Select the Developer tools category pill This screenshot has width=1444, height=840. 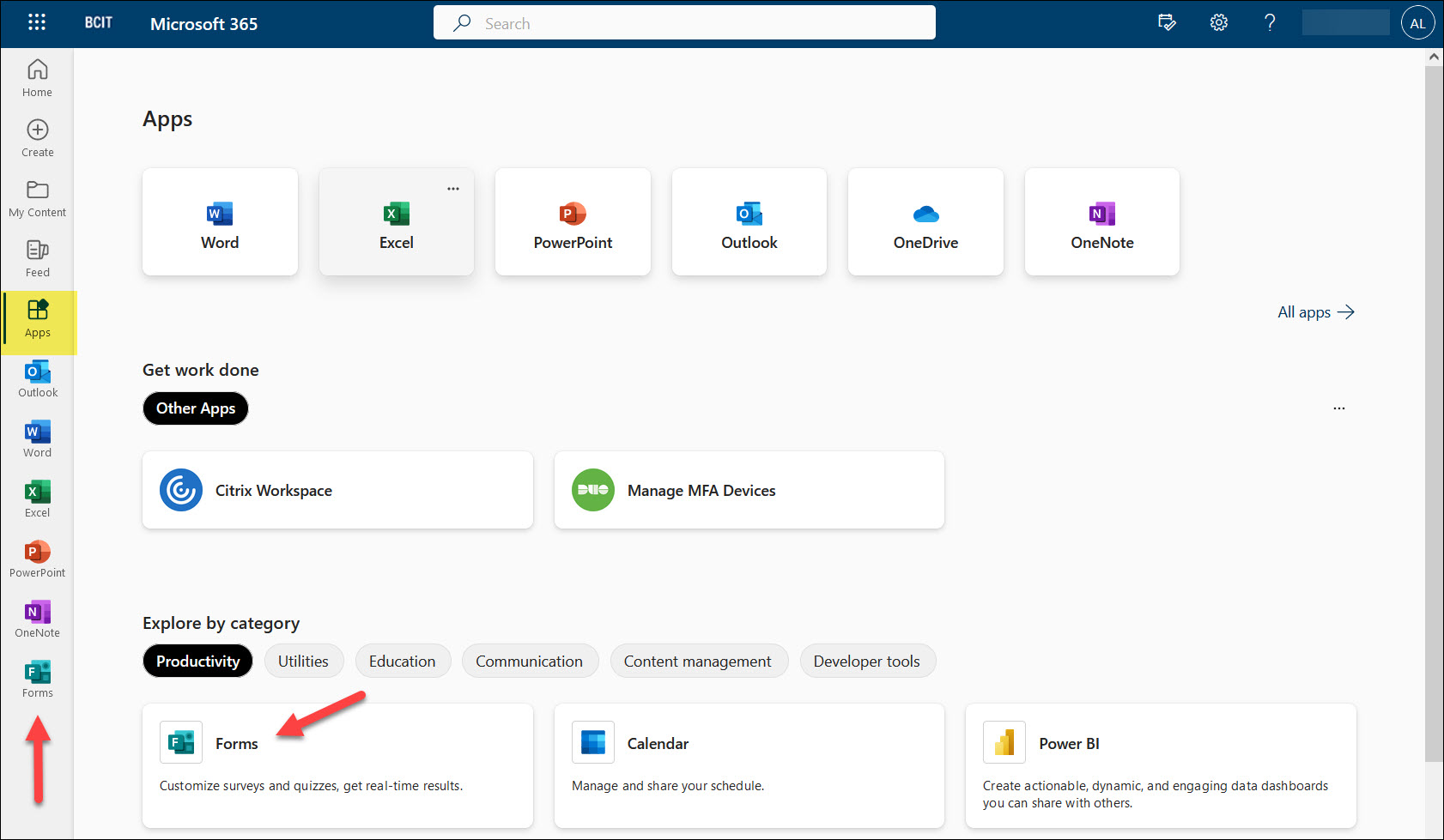click(866, 662)
